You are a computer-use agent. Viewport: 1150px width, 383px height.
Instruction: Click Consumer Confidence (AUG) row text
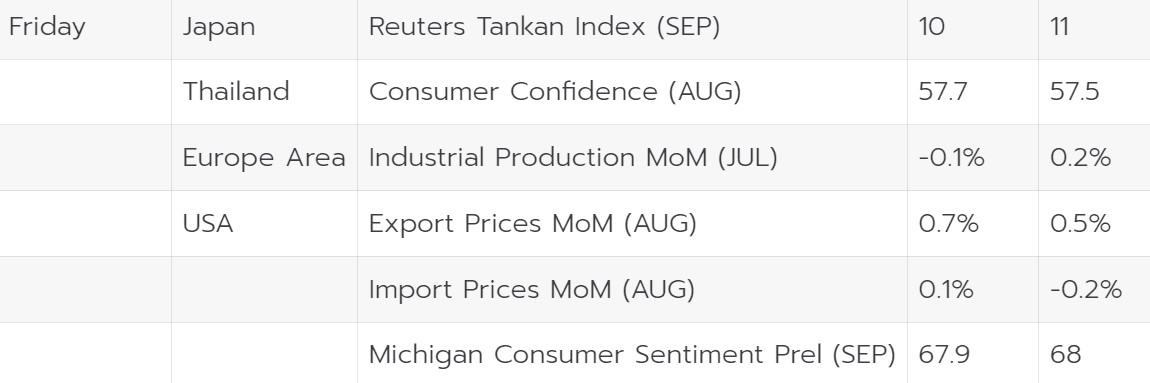point(555,92)
